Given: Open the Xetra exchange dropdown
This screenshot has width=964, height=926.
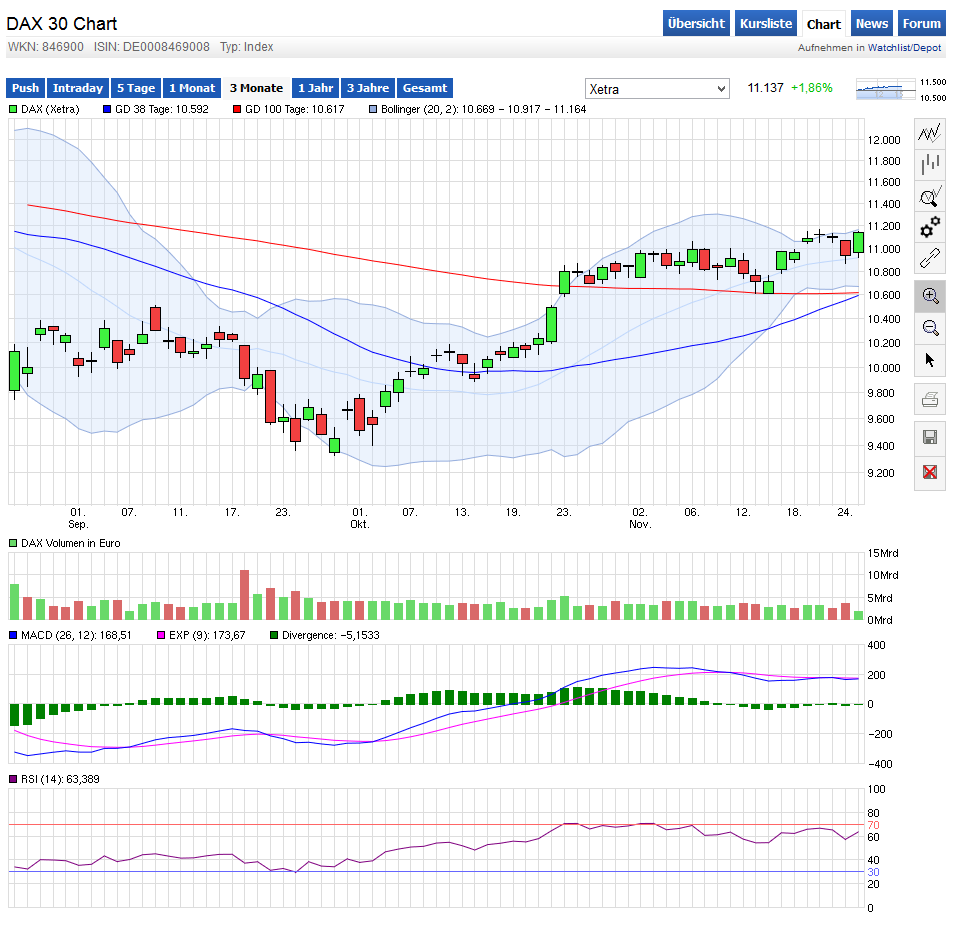Looking at the screenshot, I should (x=657, y=89).
